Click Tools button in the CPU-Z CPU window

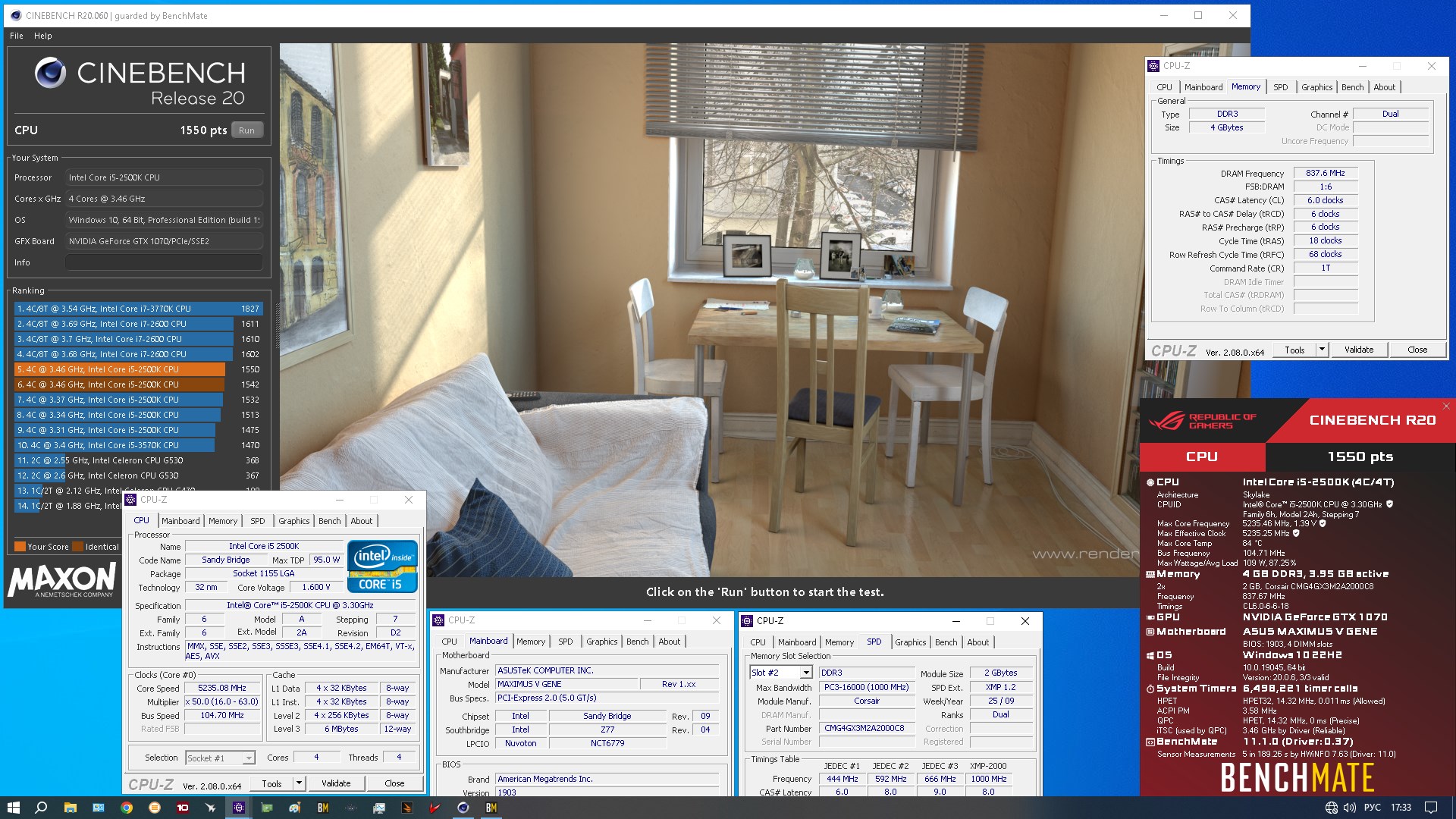(271, 783)
